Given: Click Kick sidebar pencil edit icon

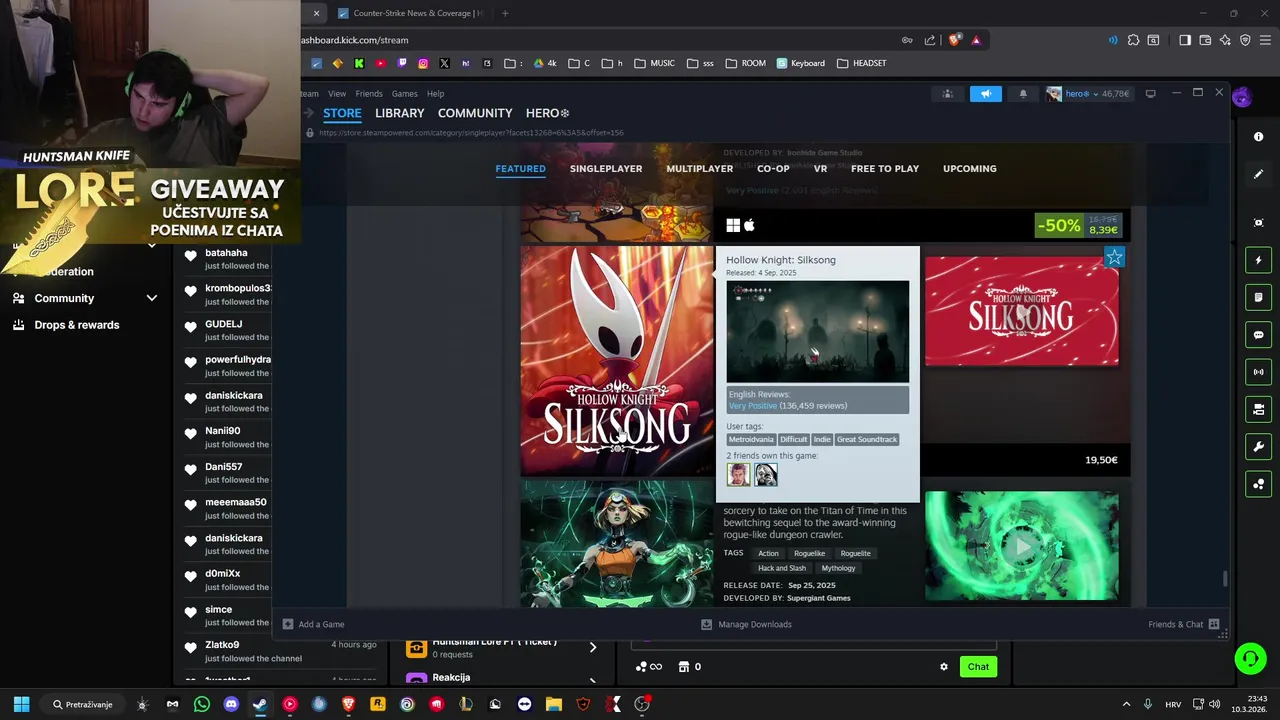Looking at the screenshot, I should point(1258,174).
